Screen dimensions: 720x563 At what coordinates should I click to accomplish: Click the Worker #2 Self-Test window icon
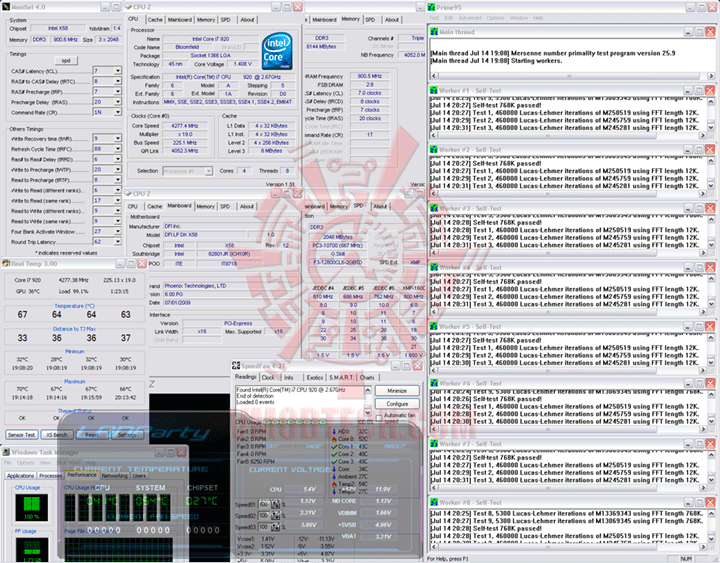coord(433,149)
